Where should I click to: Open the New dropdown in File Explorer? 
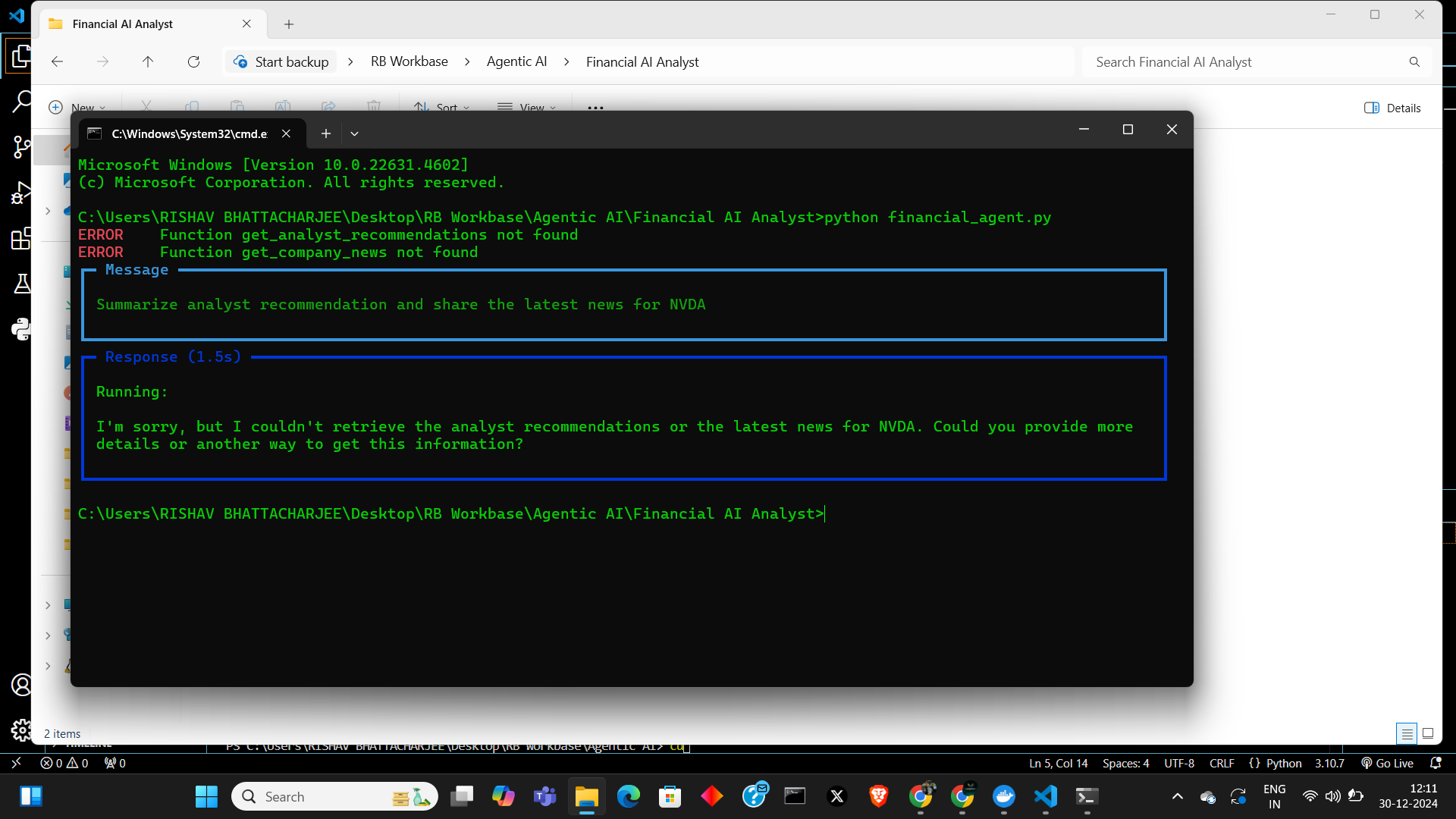(x=77, y=108)
